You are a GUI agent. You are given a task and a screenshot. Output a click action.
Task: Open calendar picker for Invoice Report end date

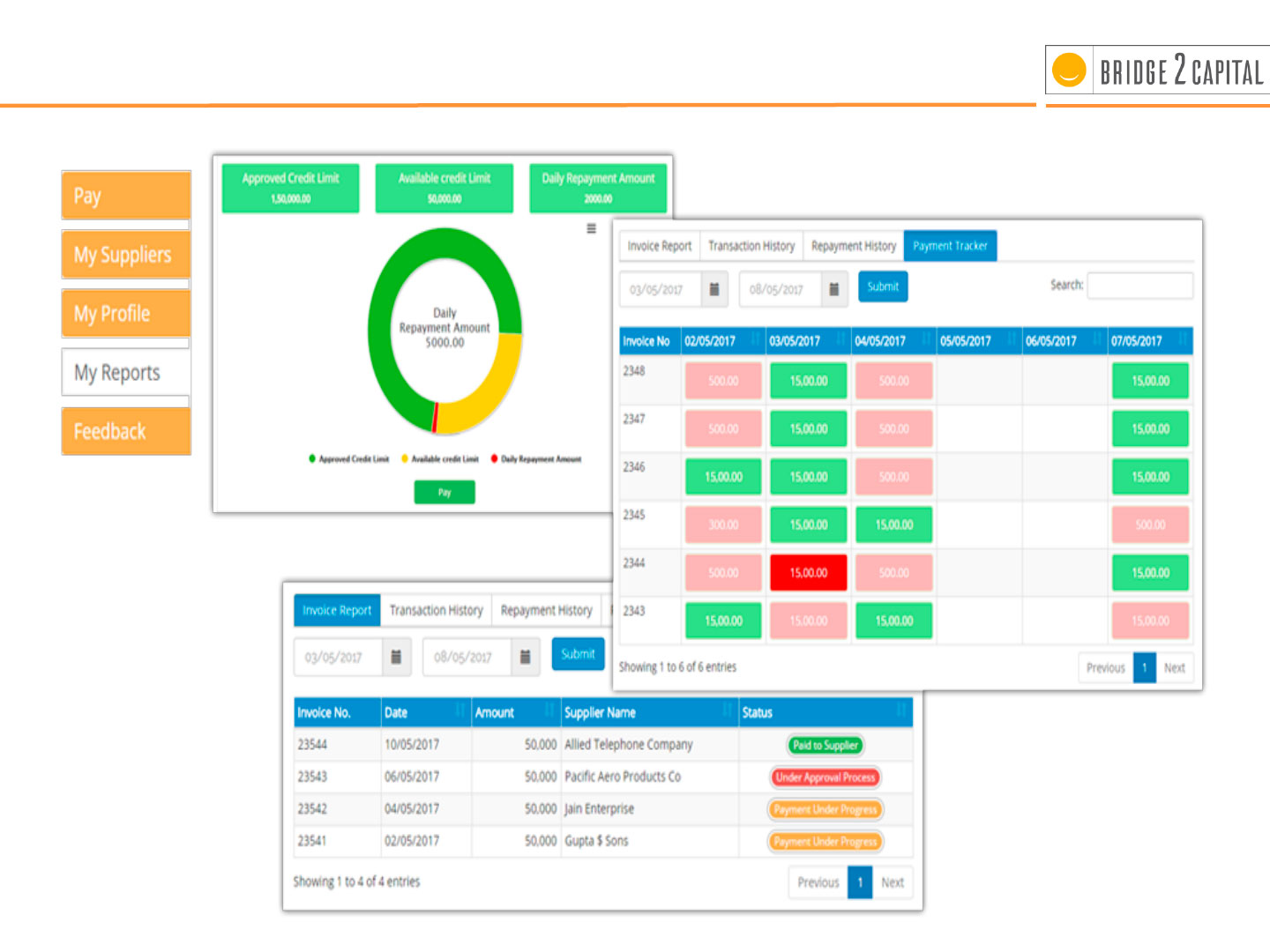(x=525, y=657)
